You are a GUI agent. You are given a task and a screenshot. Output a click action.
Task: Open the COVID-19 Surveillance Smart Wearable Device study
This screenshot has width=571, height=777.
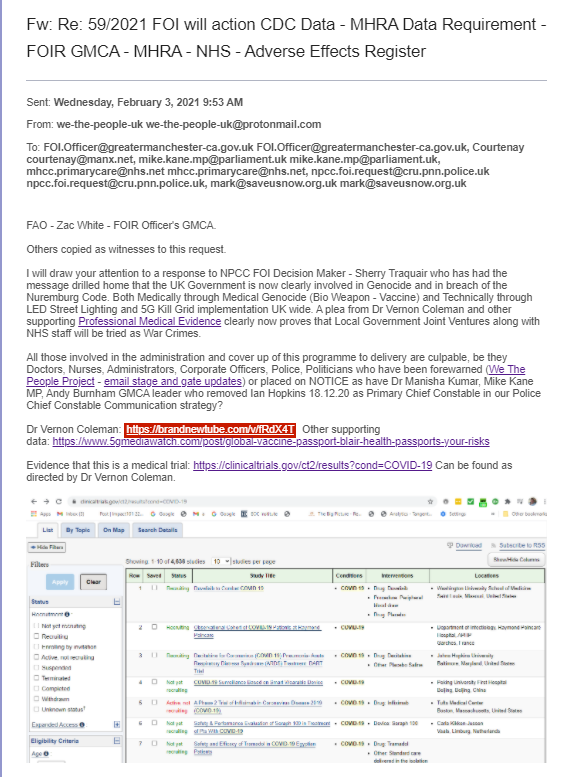click(258, 682)
